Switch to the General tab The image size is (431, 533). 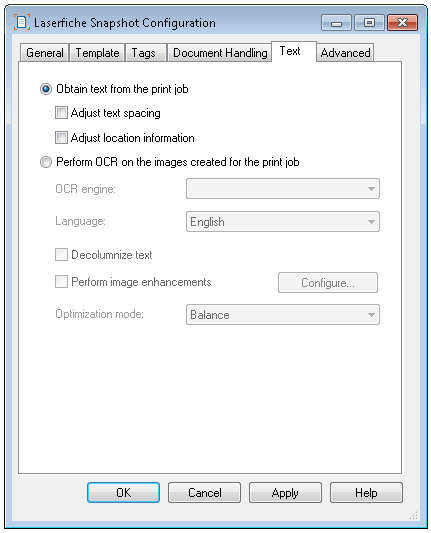tap(45, 53)
